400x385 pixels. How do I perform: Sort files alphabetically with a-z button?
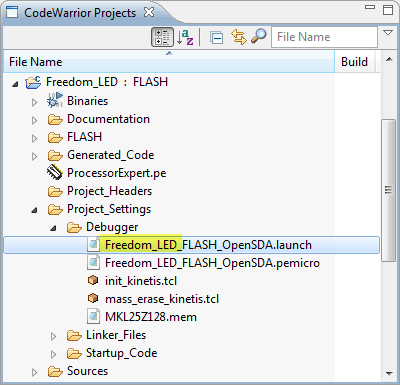tap(185, 37)
